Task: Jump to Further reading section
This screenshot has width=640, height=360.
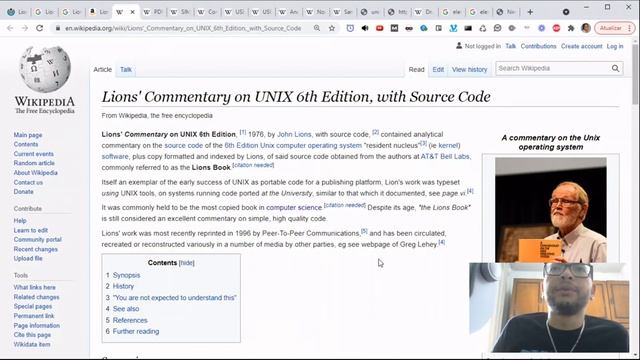Action: tap(136, 331)
